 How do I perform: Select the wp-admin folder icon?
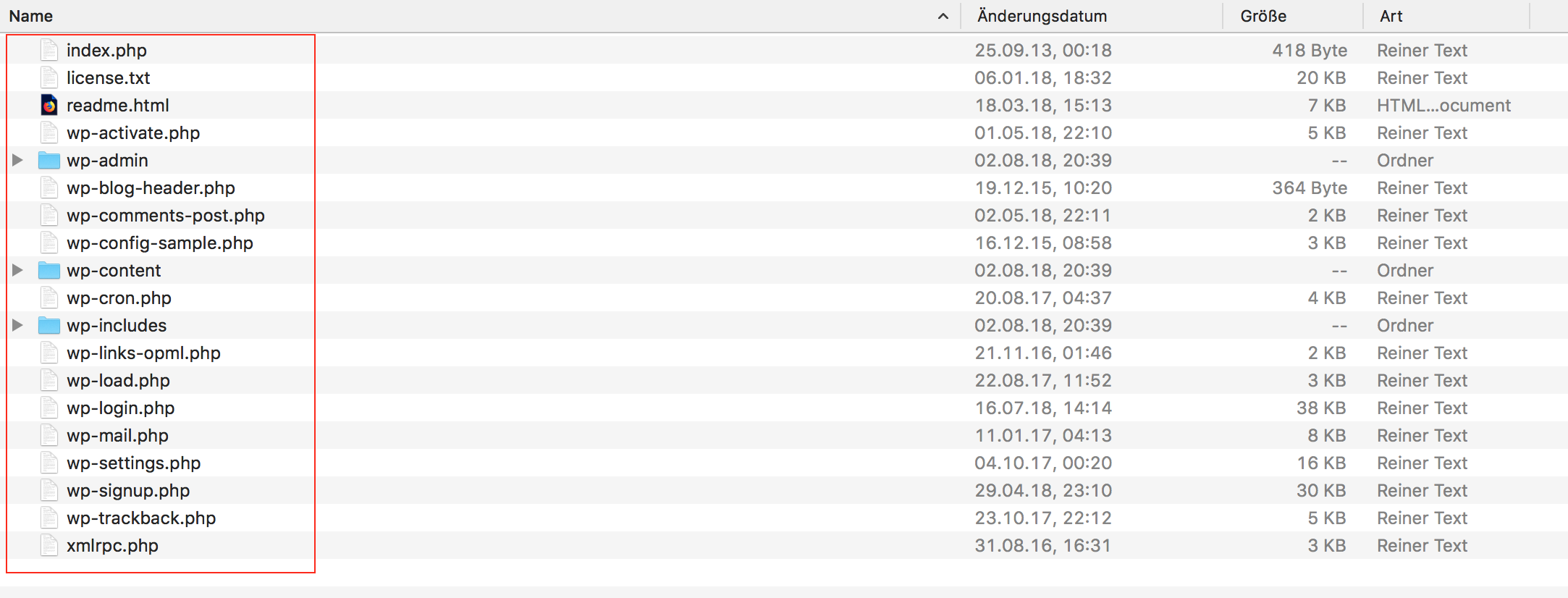(x=49, y=161)
